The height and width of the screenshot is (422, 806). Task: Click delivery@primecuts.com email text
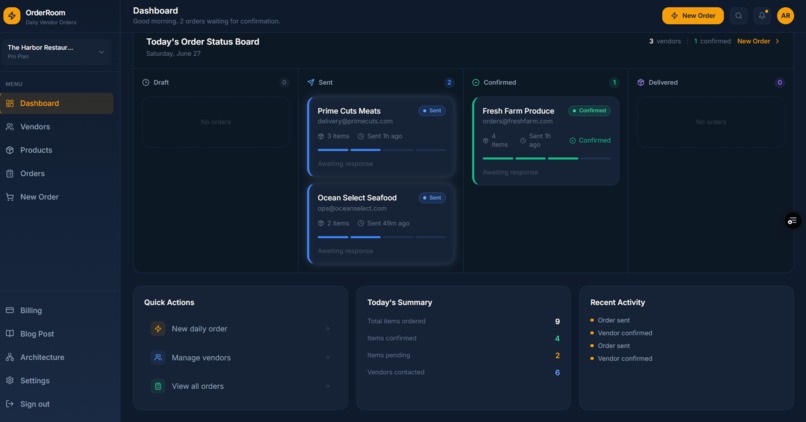click(355, 121)
